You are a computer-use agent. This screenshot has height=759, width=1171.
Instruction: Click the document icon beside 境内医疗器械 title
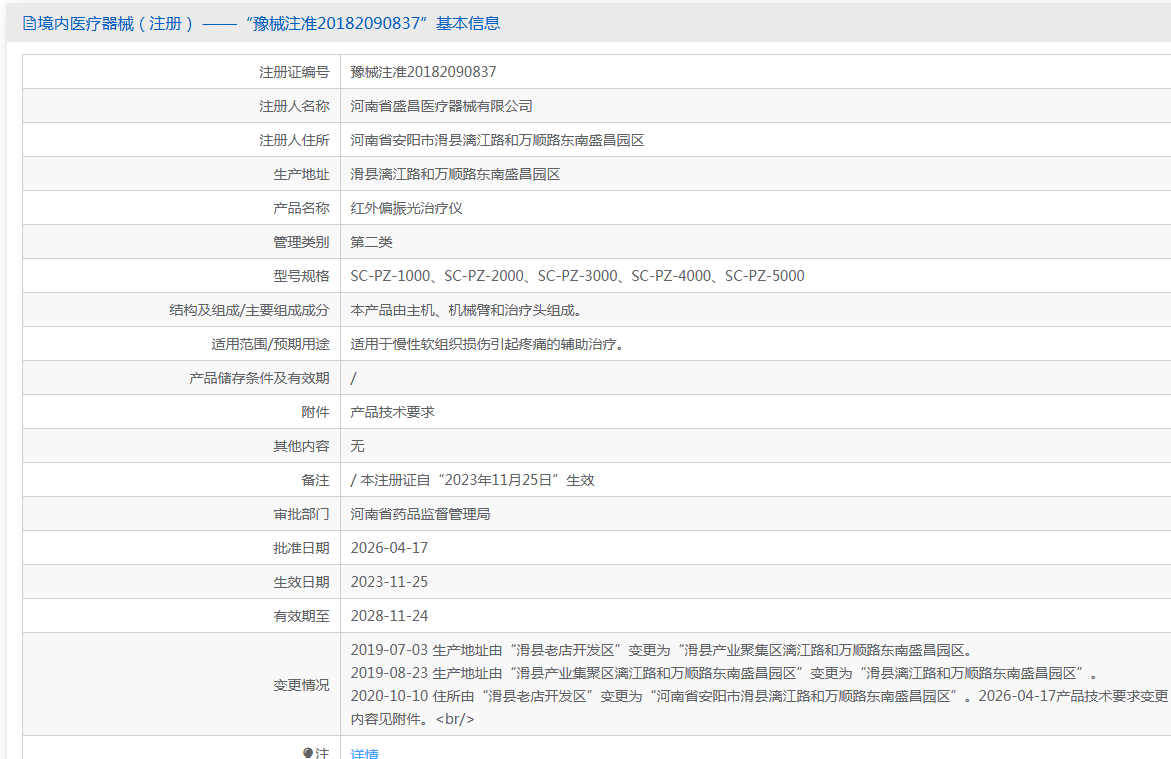[29, 24]
